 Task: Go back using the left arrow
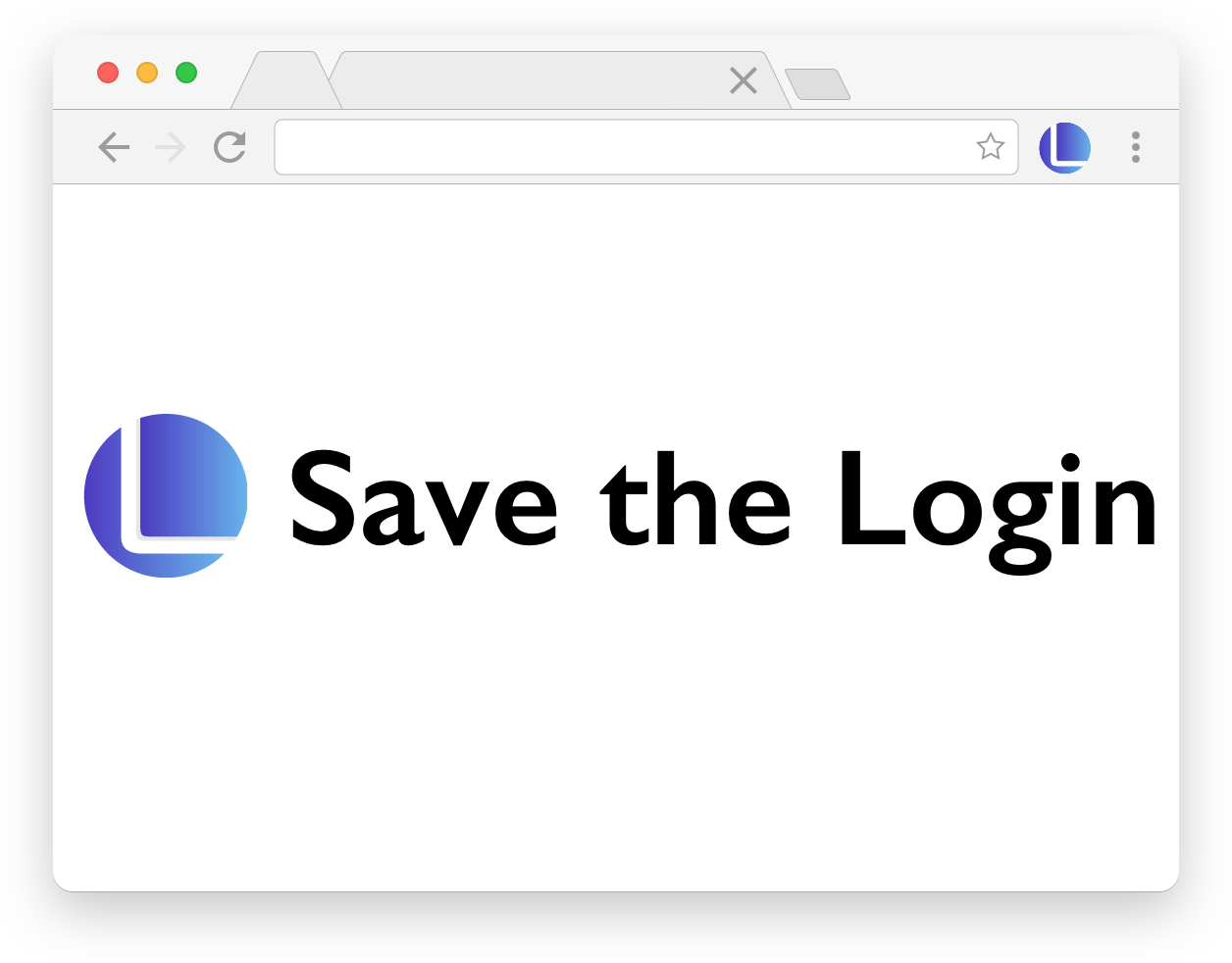pyautogui.click(x=114, y=147)
